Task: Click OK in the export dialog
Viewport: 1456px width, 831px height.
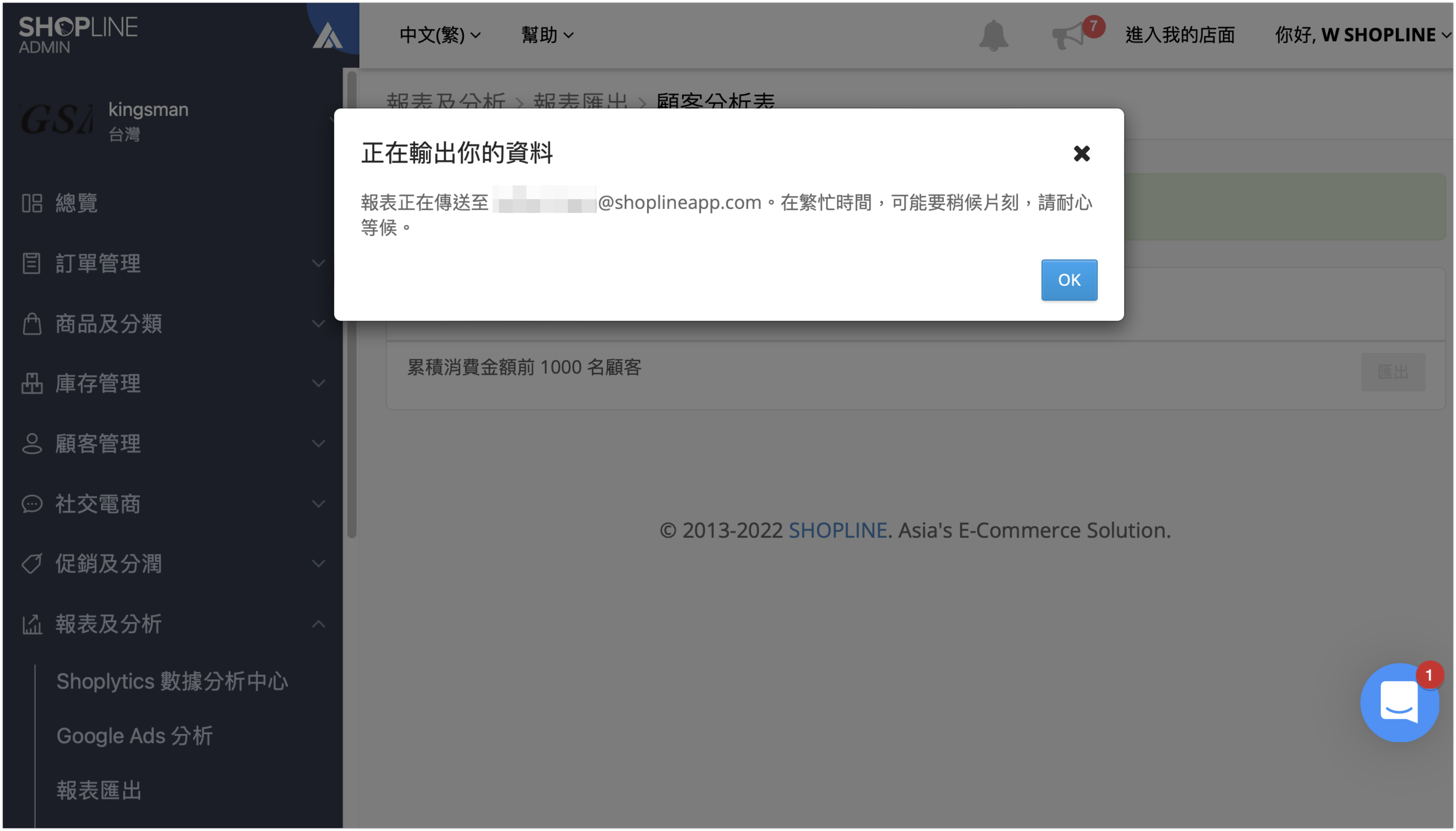Action: 1069,280
